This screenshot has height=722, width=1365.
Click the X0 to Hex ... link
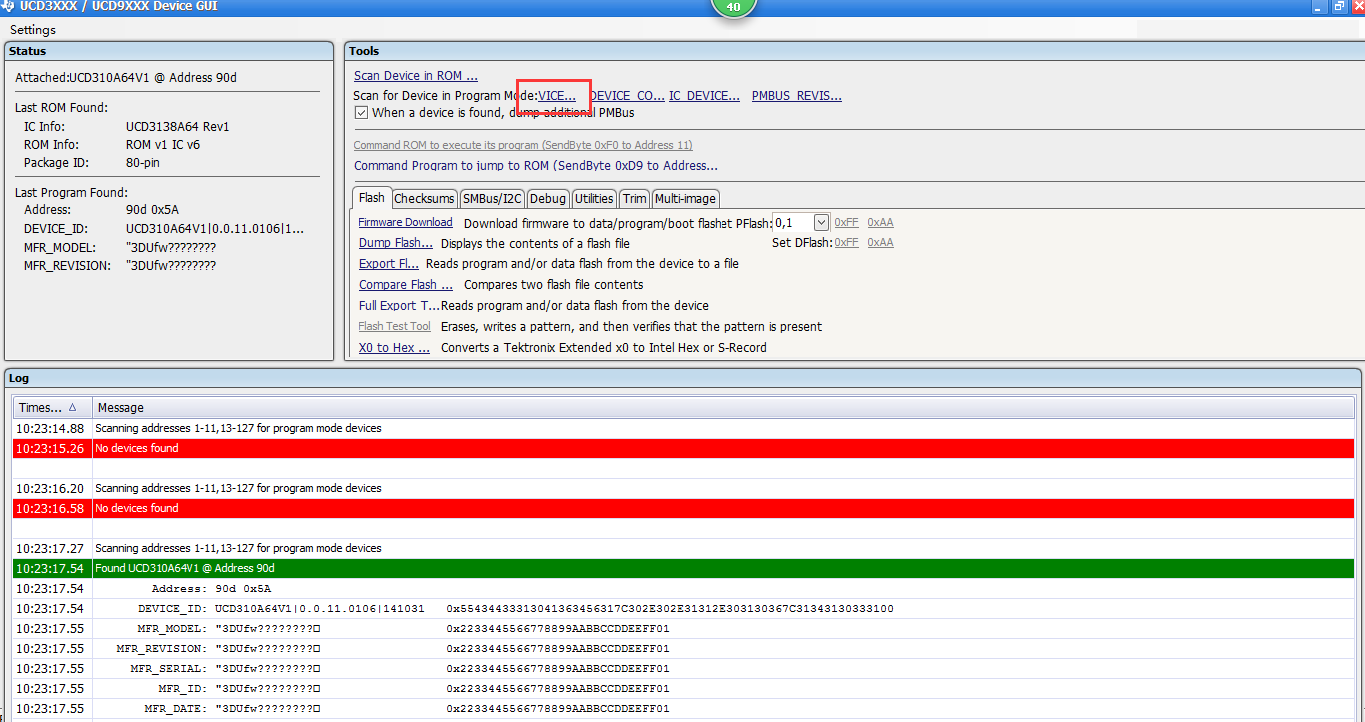pos(395,348)
